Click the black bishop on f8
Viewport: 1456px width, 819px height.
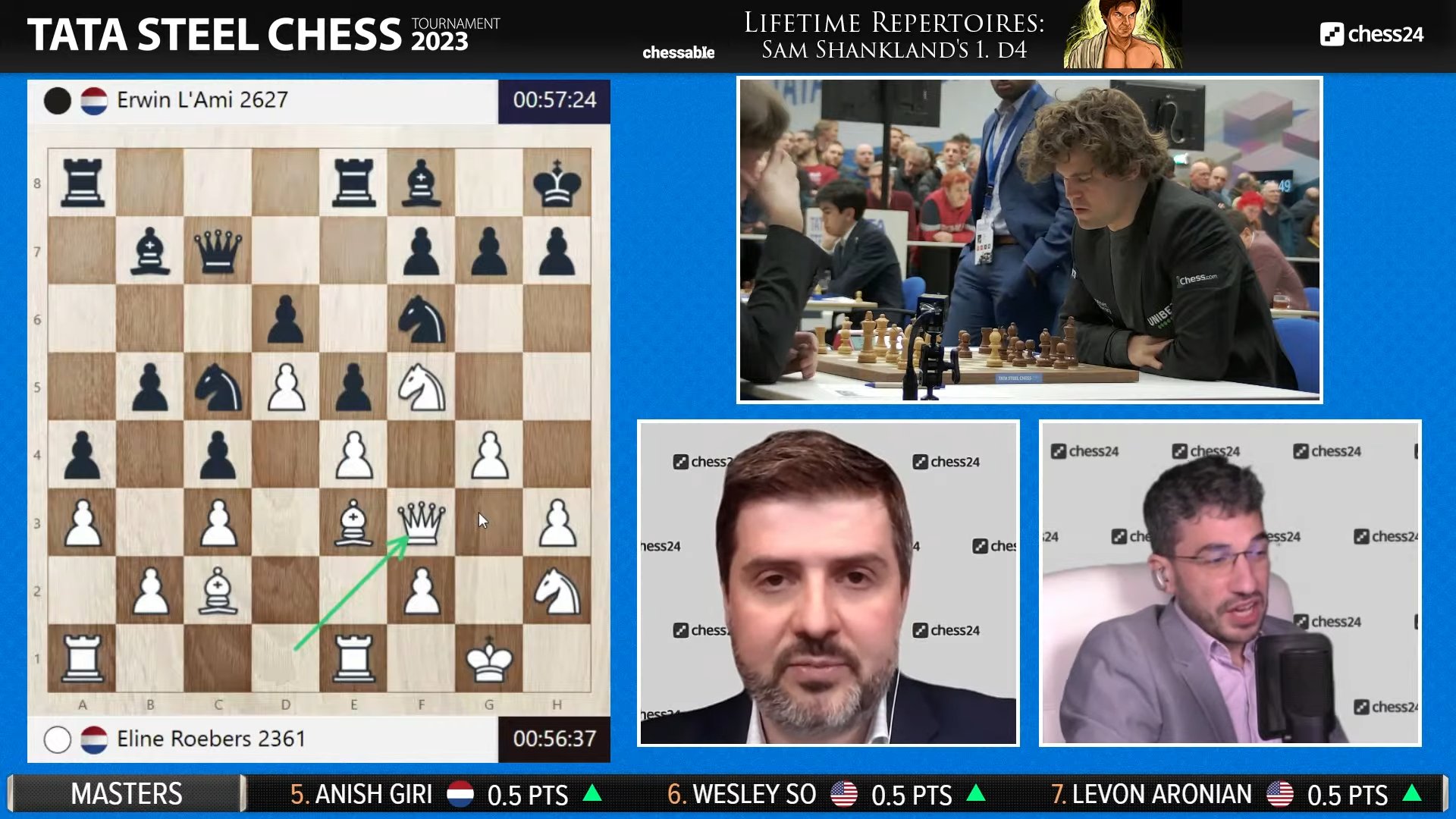[421, 183]
